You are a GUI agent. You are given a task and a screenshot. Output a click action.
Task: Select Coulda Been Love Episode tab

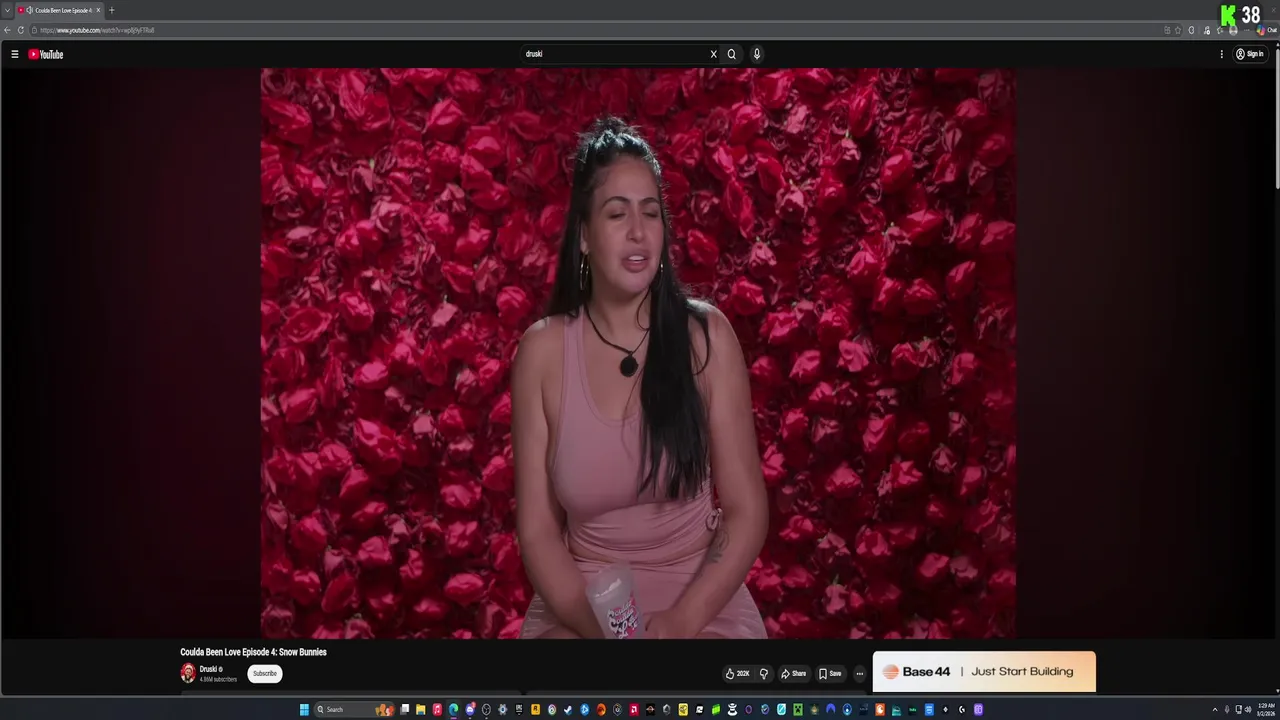pyautogui.click(x=59, y=10)
